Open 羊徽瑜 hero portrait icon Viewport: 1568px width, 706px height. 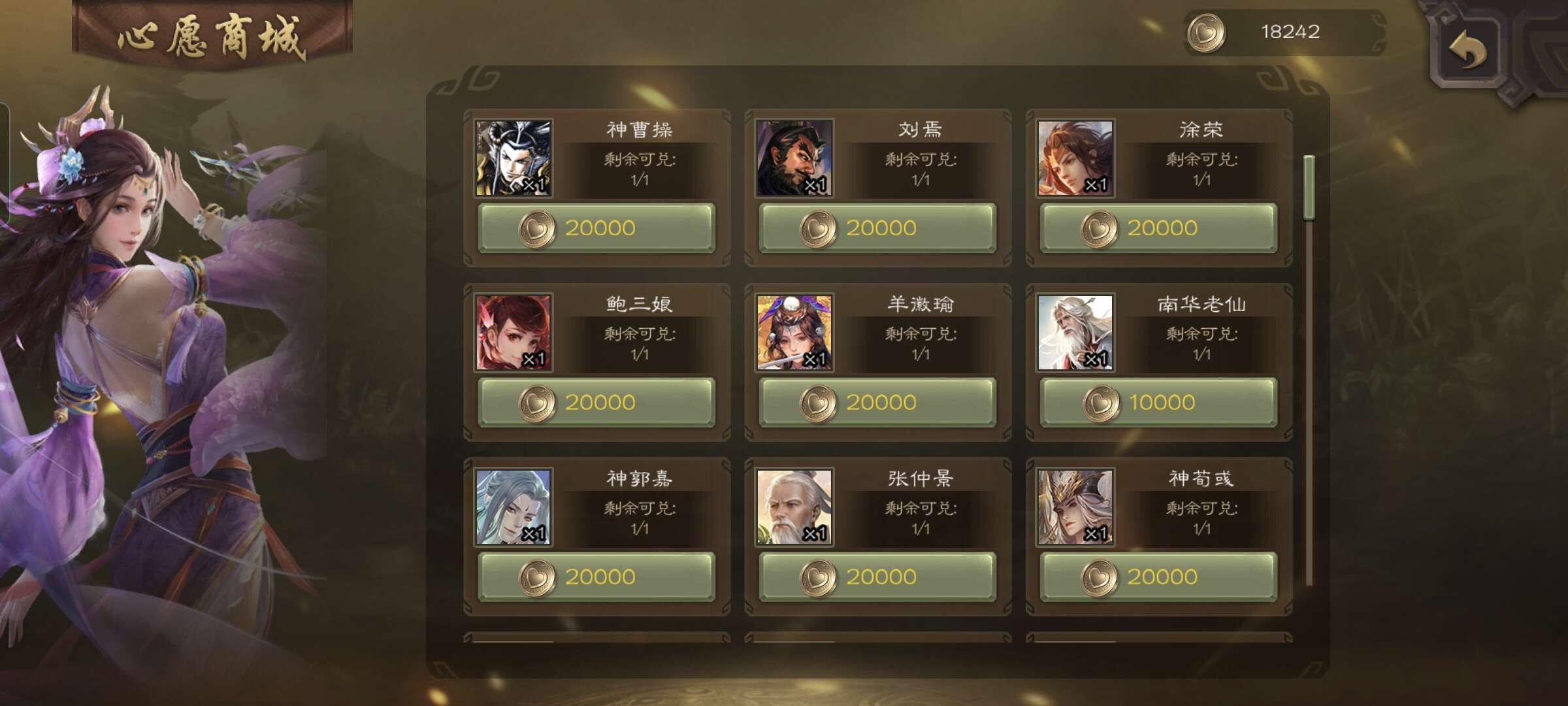click(794, 333)
